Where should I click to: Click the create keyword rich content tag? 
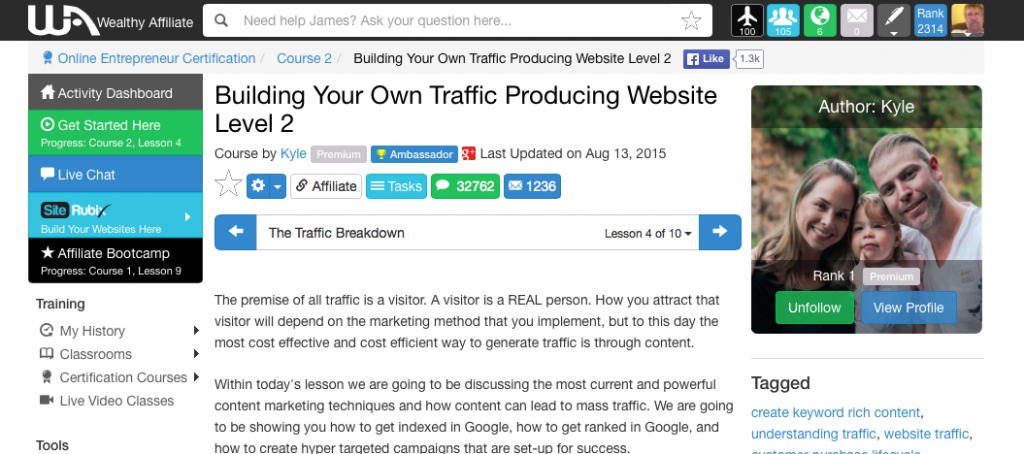pyautogui.click(x=835, y=412)
